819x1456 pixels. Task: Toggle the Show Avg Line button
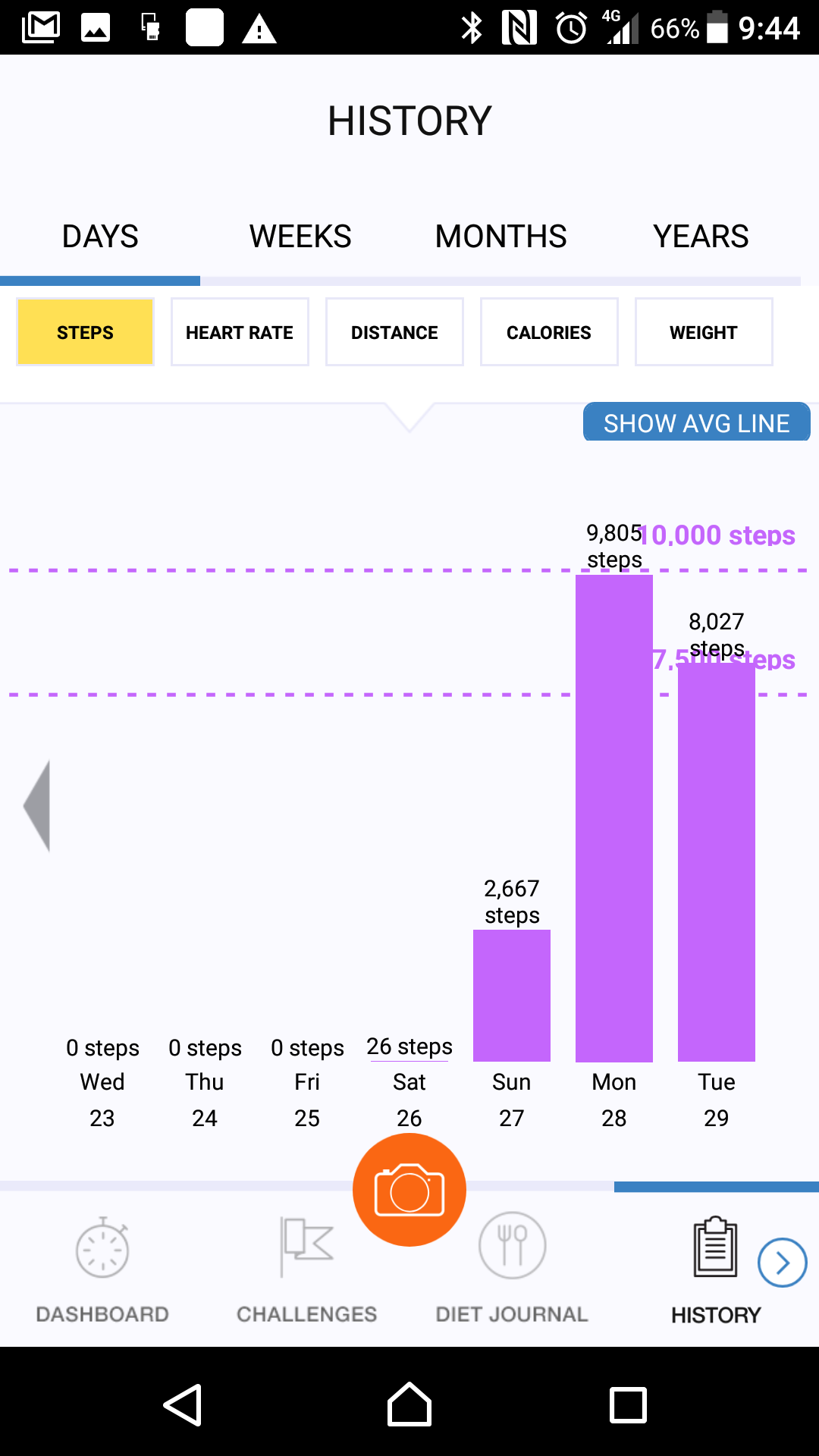pos(696,422)
